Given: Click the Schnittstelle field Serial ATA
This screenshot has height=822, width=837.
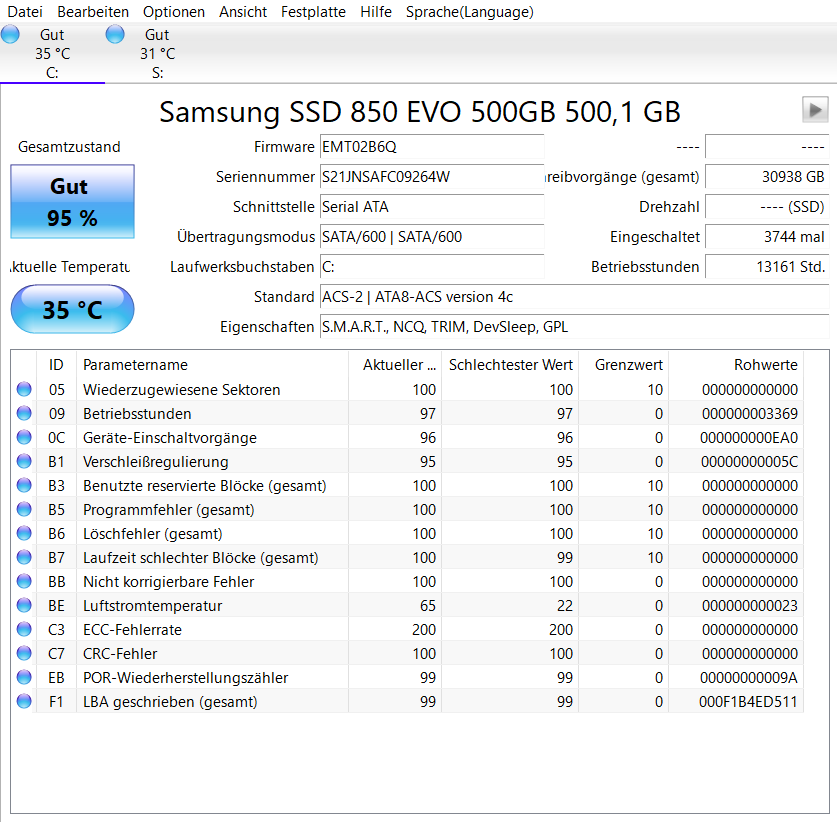Looking at the screenshot, I should point(432,207).
